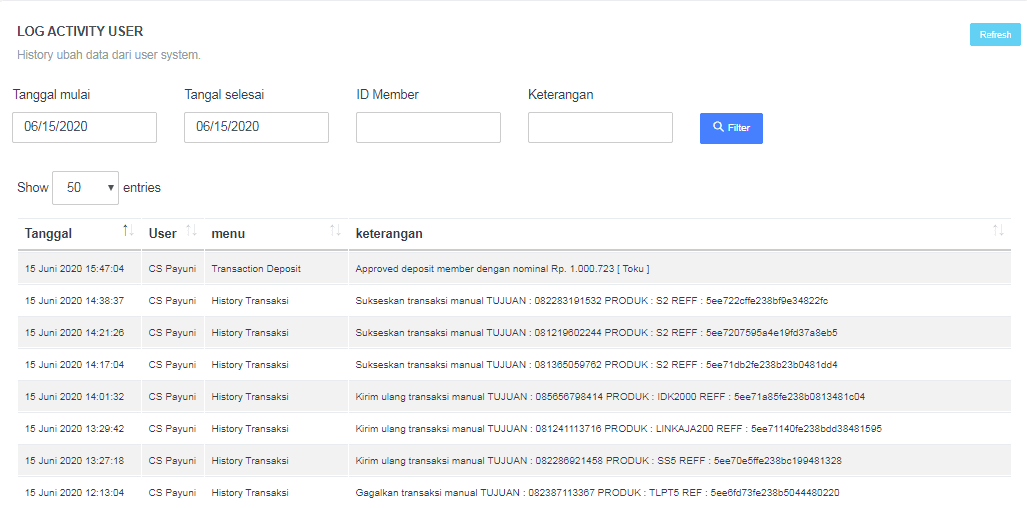The image size is (1027, 508).
Task: Select the 15 Juni 2020 13:29:42 cell
Action: [x=79, y=429]
